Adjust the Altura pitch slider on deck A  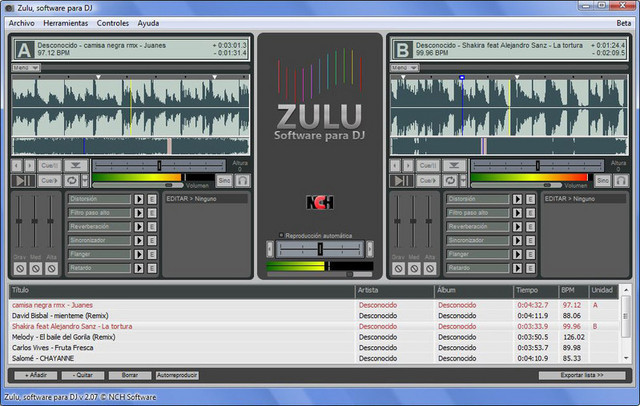tap(159, 165)
